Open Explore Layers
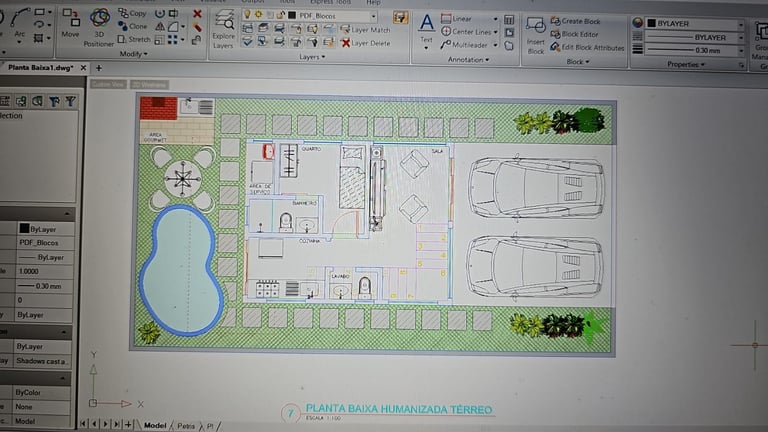The image size is (768, 432). click(x=223, y=29)
